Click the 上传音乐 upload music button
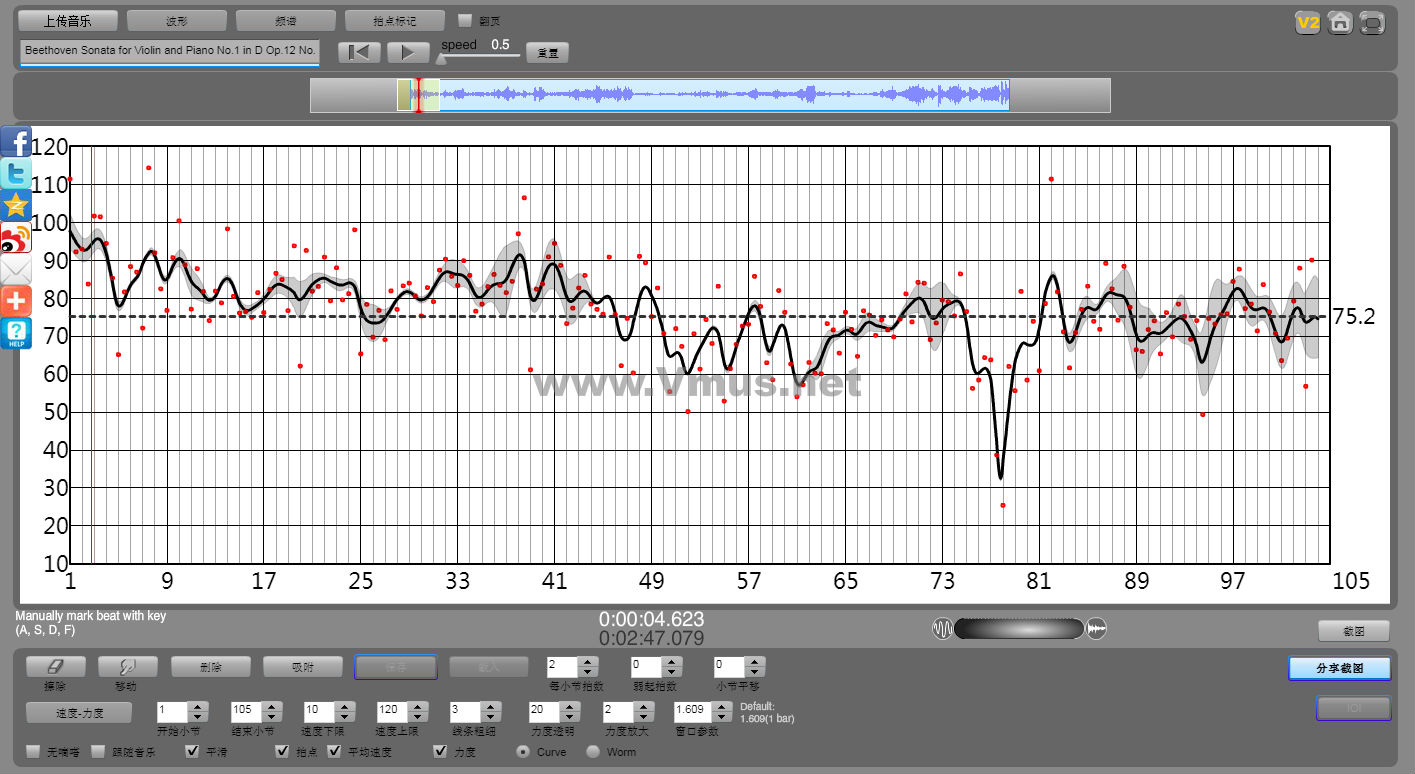This screenshot has width=1415, height=774. click(x=68, y=21)
